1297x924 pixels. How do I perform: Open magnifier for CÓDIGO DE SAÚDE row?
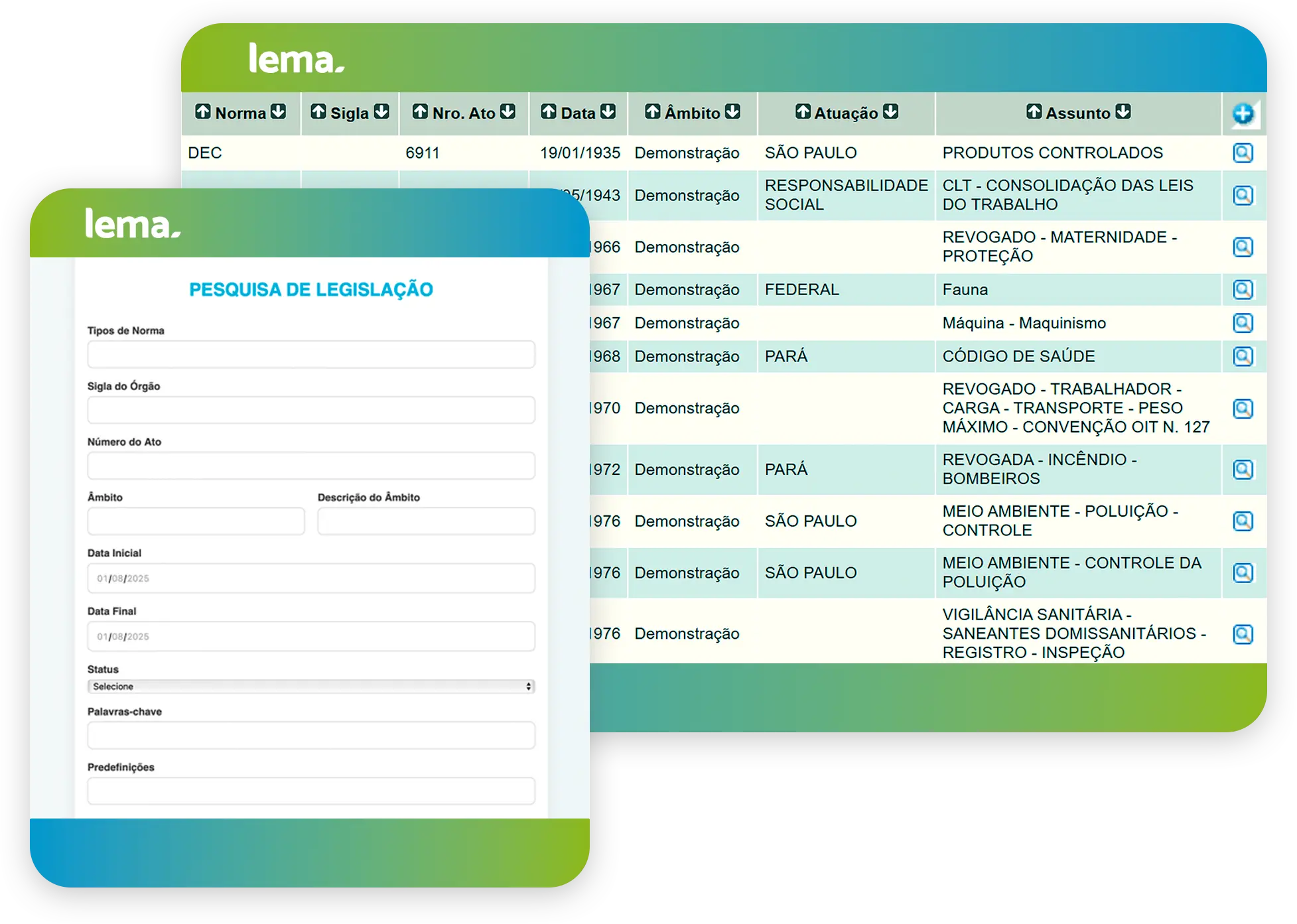pyautogui.click(x=1243, y=357)
